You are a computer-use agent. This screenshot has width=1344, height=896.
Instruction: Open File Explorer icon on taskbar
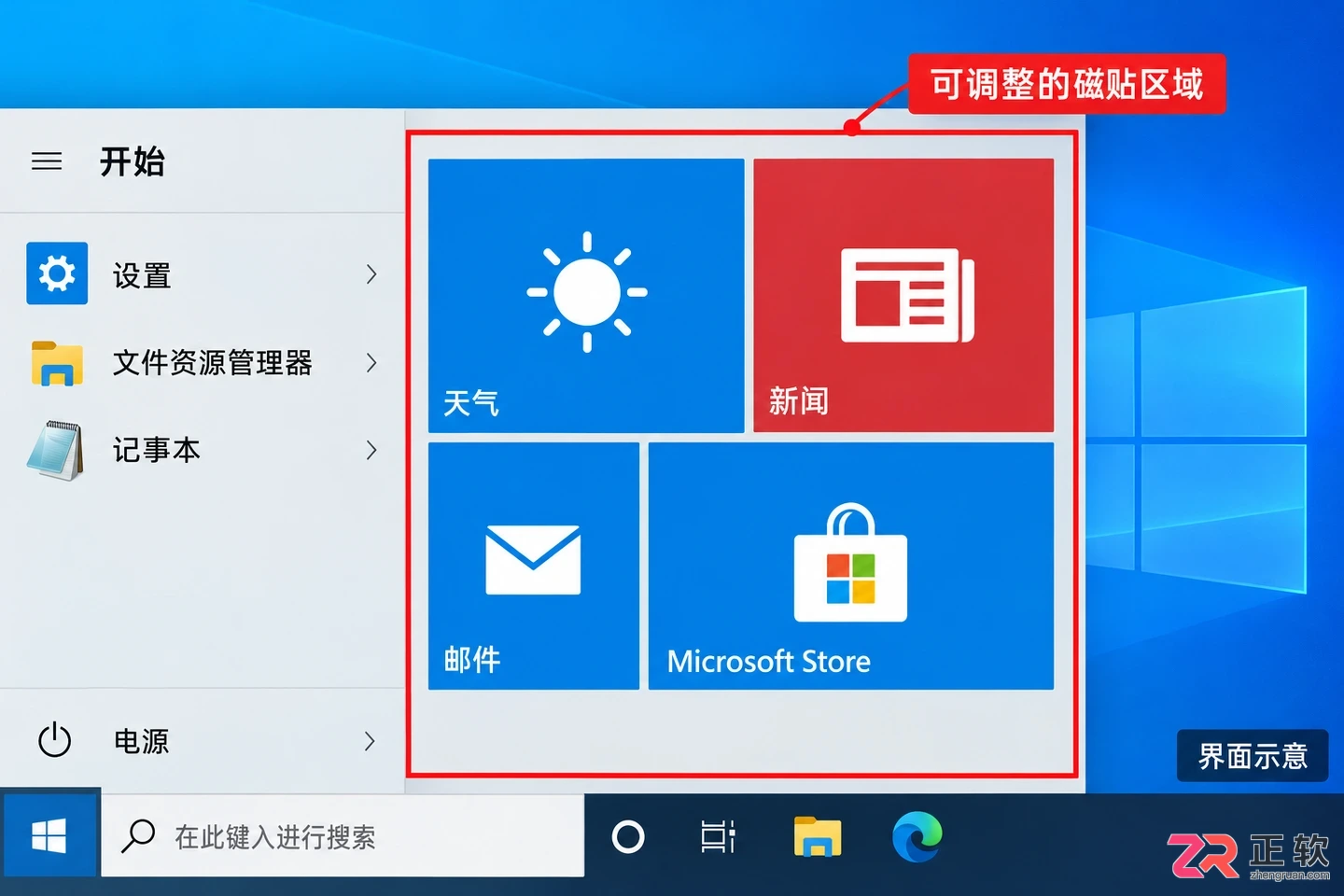tap(817, 836)
